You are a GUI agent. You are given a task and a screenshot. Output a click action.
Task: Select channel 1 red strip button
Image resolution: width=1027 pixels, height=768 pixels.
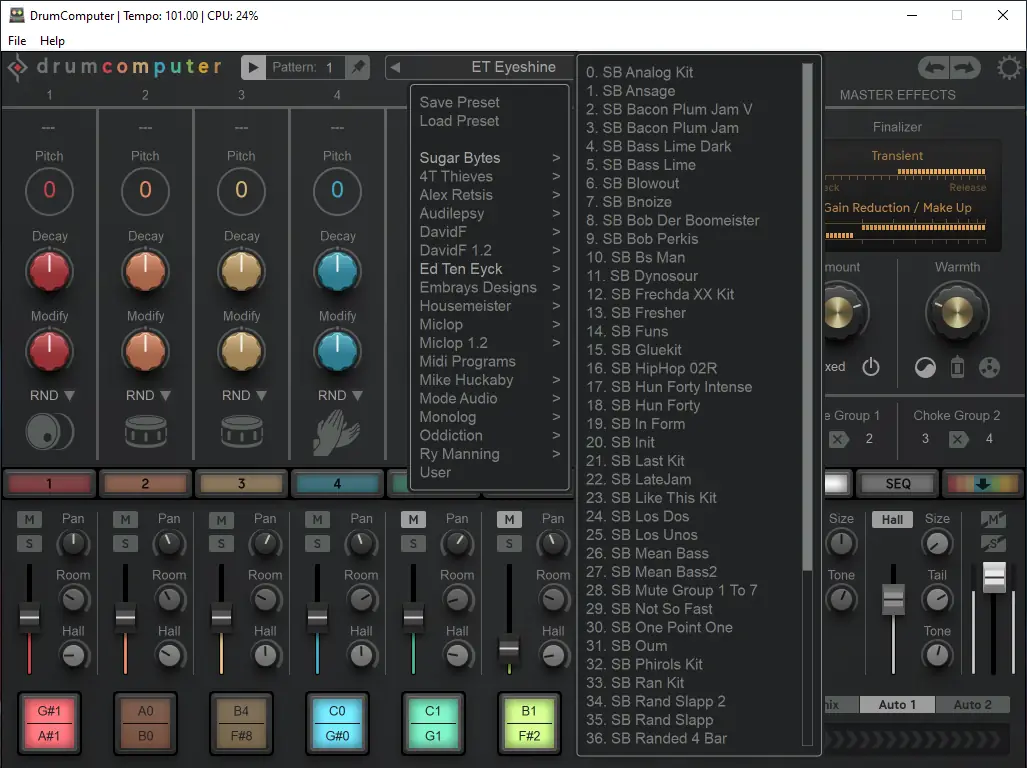coord(49,484)
